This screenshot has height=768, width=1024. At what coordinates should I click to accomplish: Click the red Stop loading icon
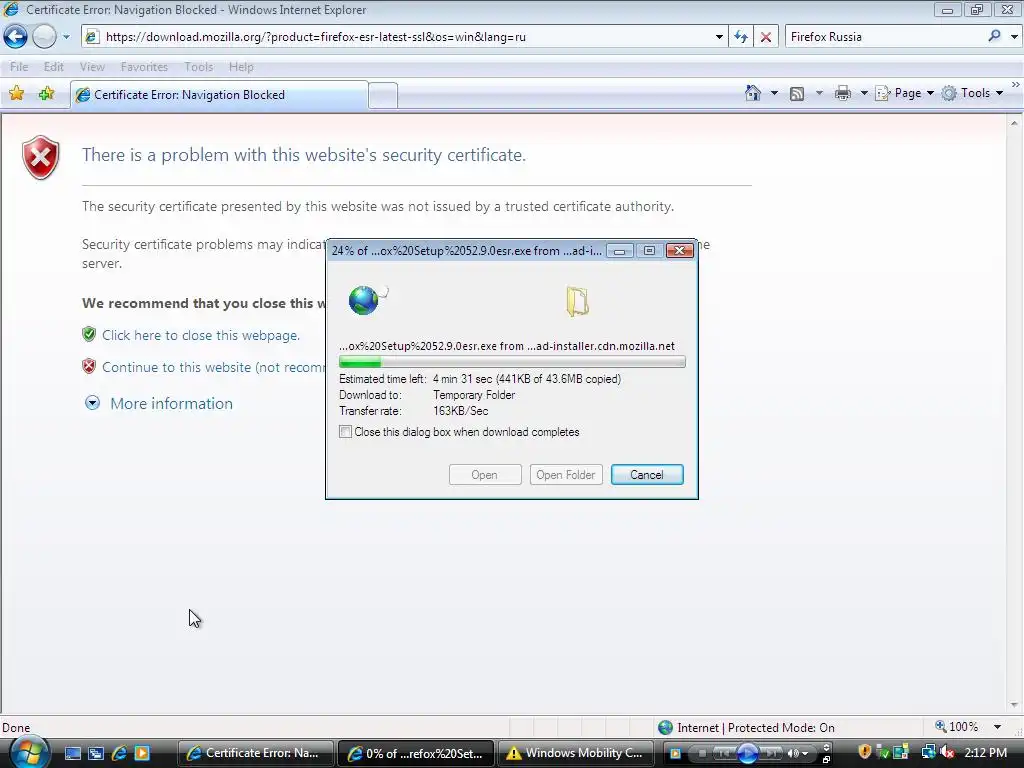[766, 37]
